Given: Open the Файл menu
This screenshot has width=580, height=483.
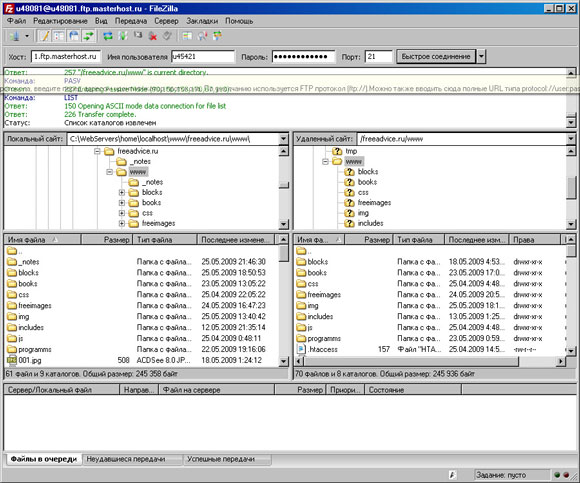Looking at the screenshot, I should (16, 21).
